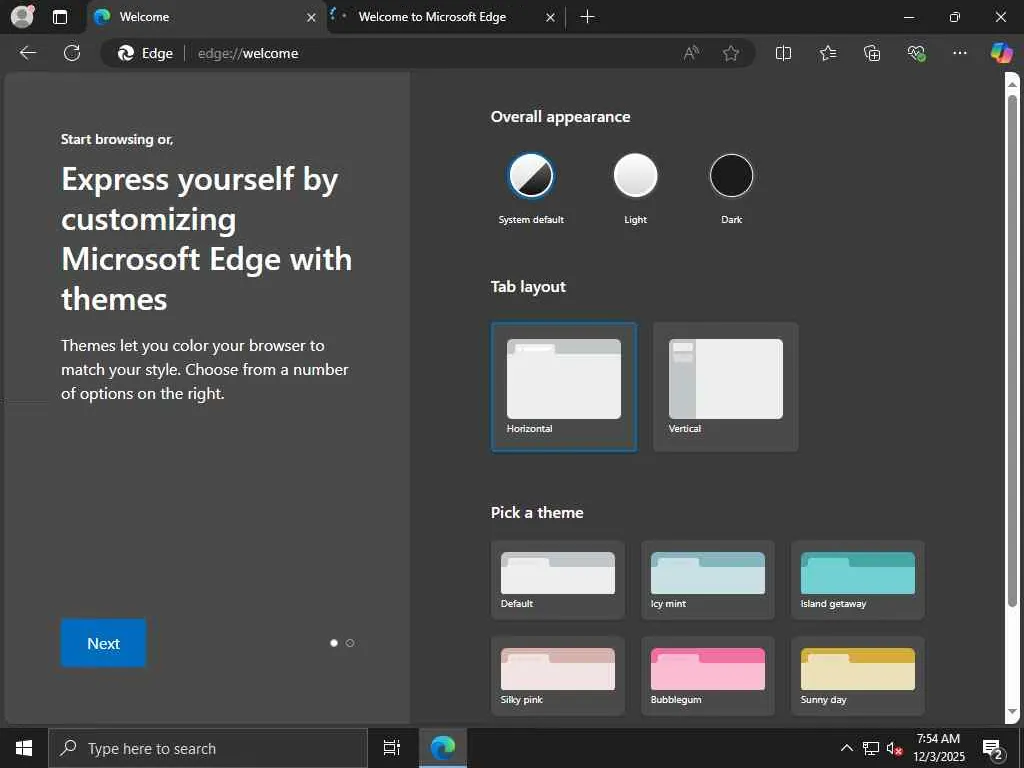Open the profile avatar menu
Image resolution: width=1024 pixels, height=768 pixels.
(x=22, y=17)
